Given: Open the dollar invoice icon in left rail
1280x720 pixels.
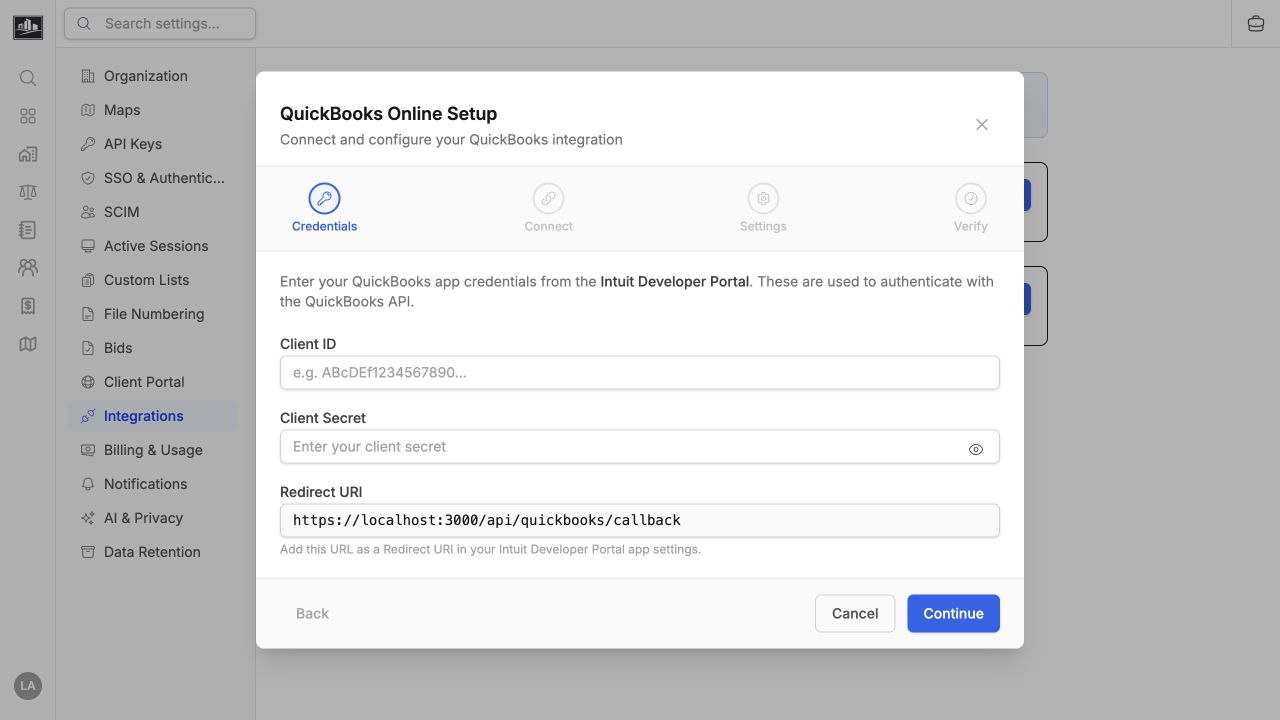Looking at the screenshot, I should pos(28,306).
